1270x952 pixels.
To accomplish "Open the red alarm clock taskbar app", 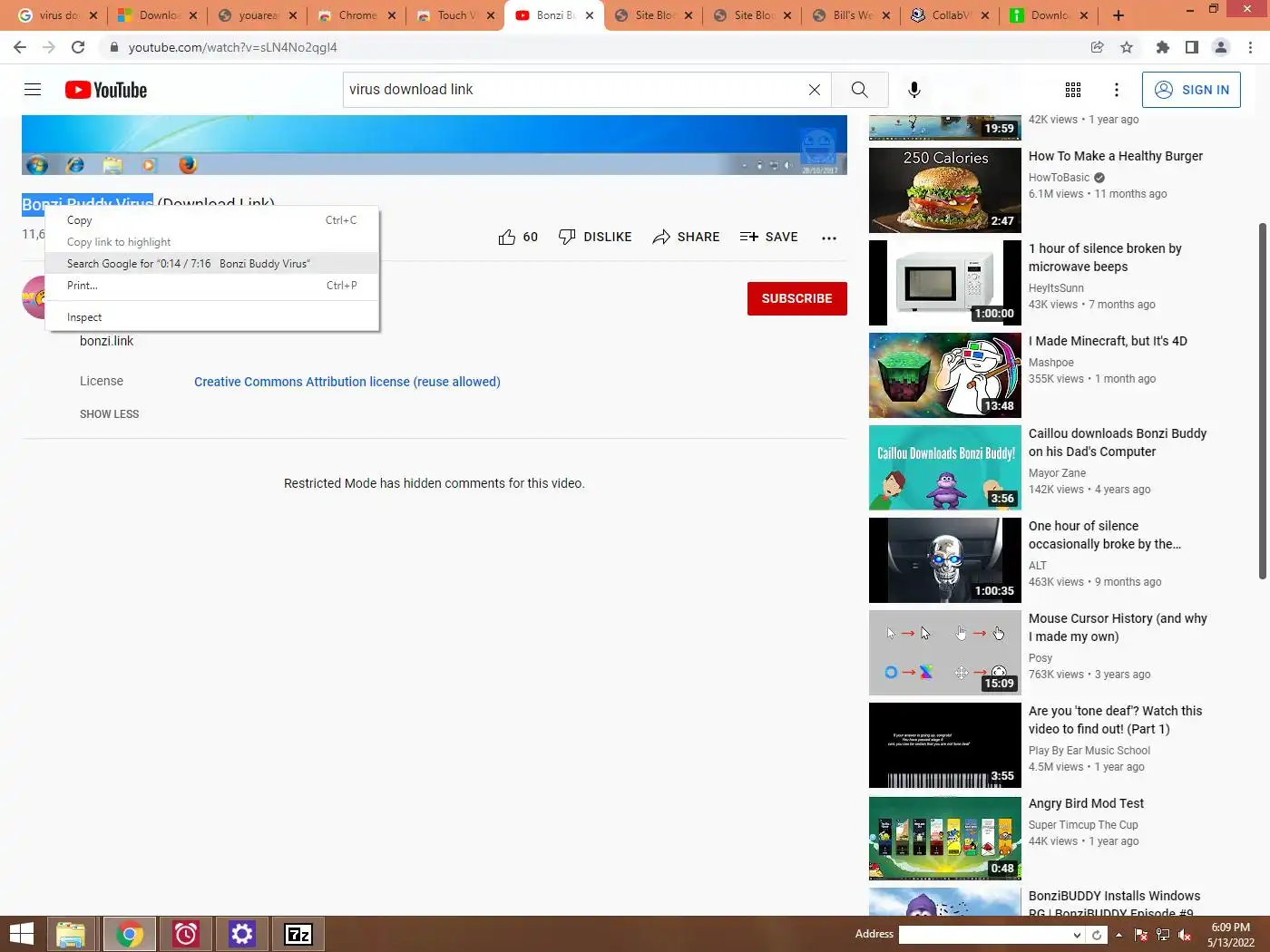I will tap(186, 934).
